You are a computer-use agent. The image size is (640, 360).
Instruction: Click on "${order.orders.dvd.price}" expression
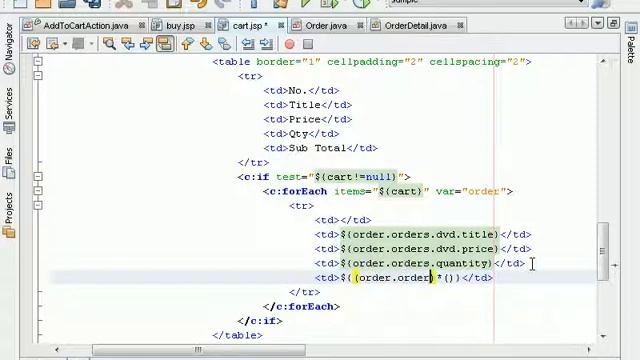coord(420,249)
